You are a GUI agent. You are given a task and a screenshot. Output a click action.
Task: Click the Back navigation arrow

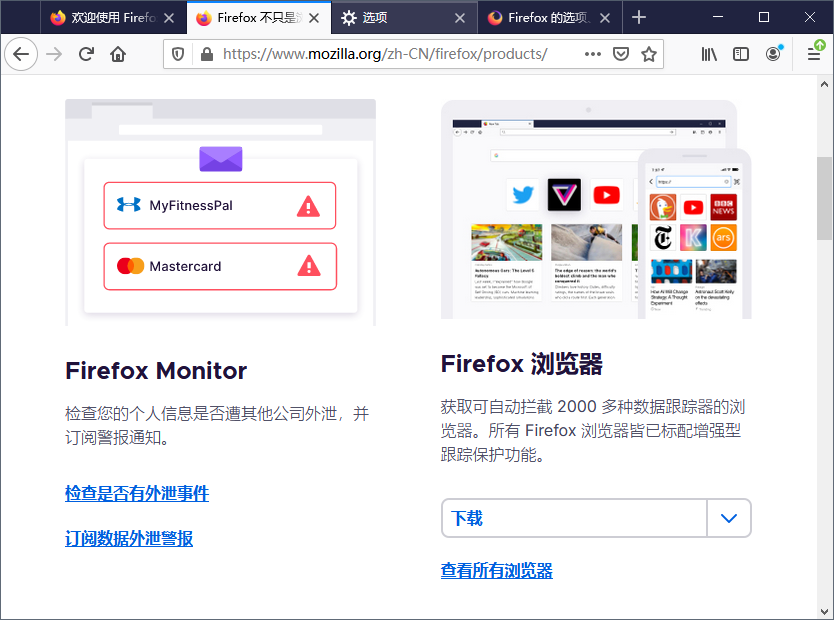(x=21, y=54)
